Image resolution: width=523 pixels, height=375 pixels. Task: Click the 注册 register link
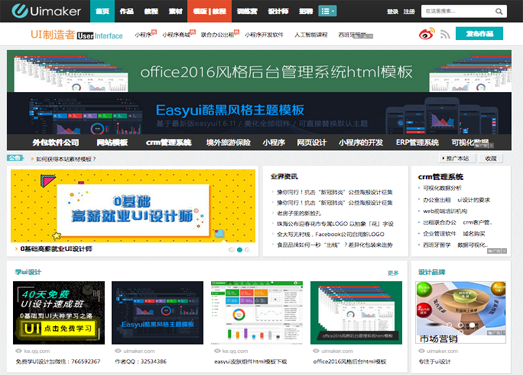coord(409,11)
